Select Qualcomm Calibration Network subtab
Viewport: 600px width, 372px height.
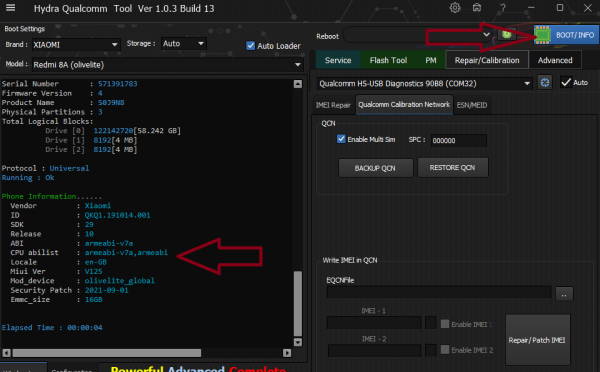point(404,104)
